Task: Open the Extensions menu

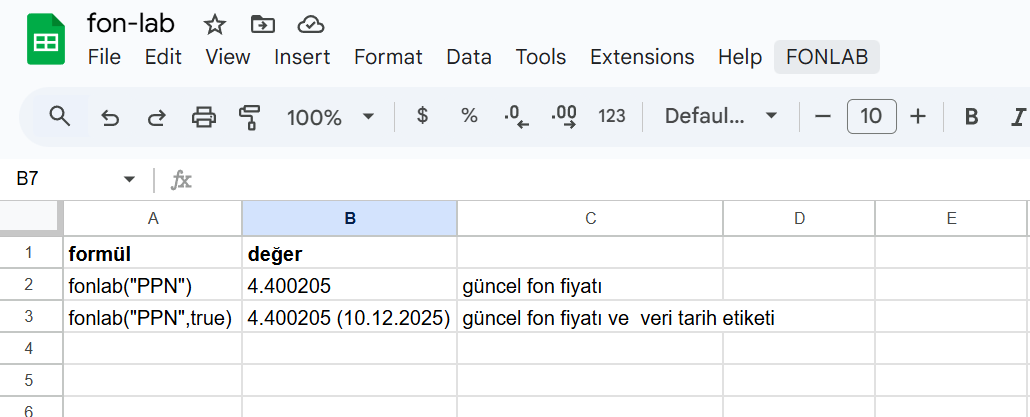Action: pos(642,57)
